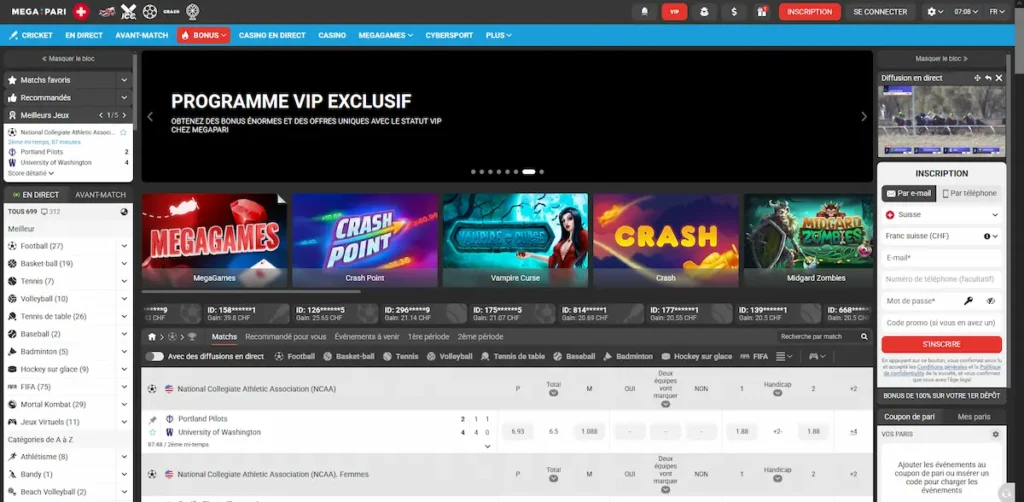Click the return arrow in Diffusion en direct
This screenshot has height=502, width=1024.
click(988, 78)
